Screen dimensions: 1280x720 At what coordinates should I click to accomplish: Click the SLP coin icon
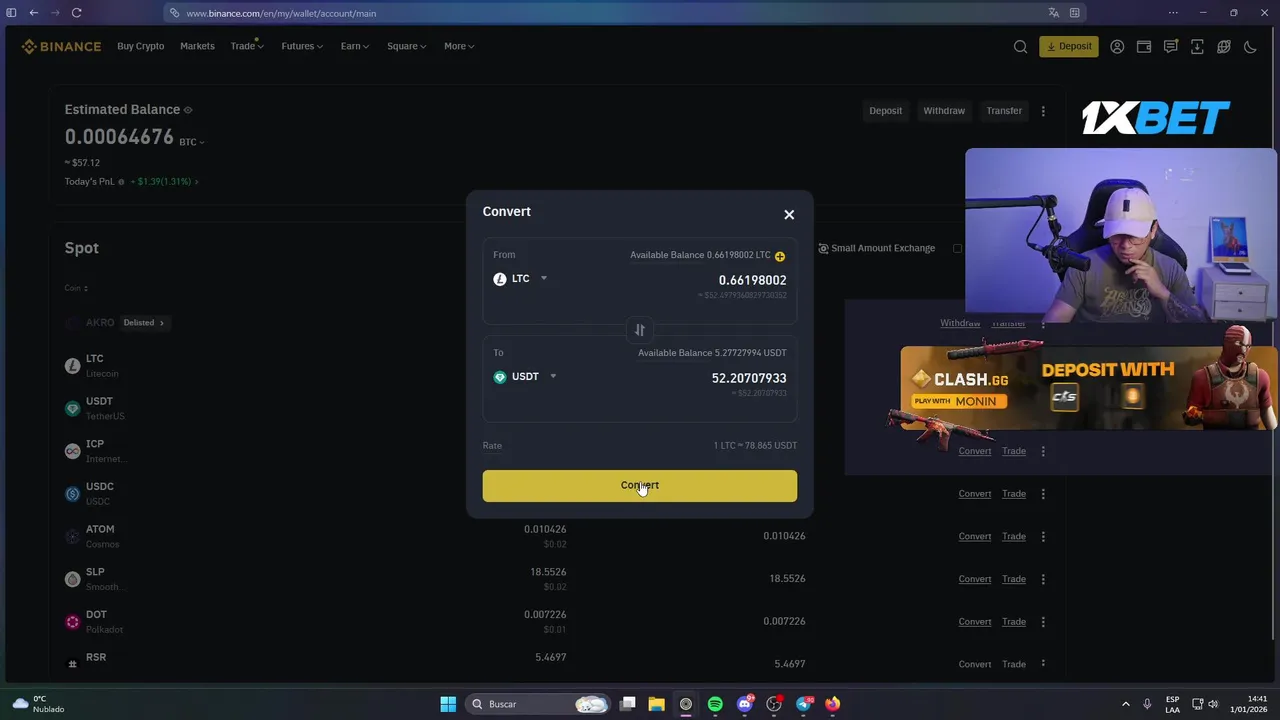click(72, 579)
